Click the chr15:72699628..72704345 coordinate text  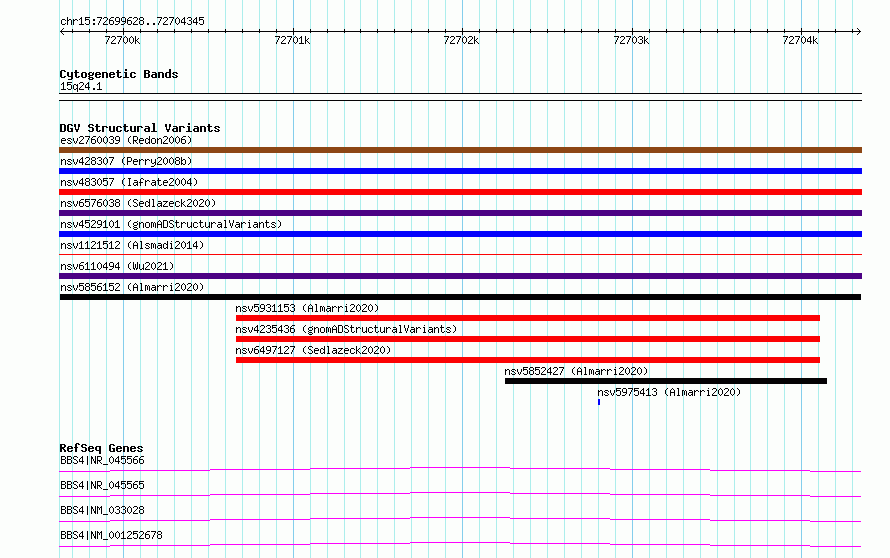pos(132,22)
